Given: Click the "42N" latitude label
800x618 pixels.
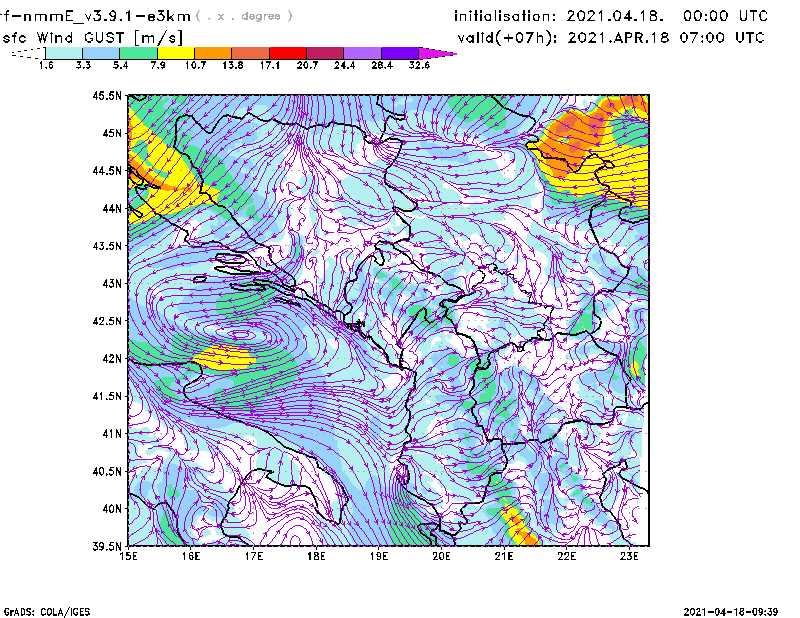Looking at the screenshot, I should point(112,358).
